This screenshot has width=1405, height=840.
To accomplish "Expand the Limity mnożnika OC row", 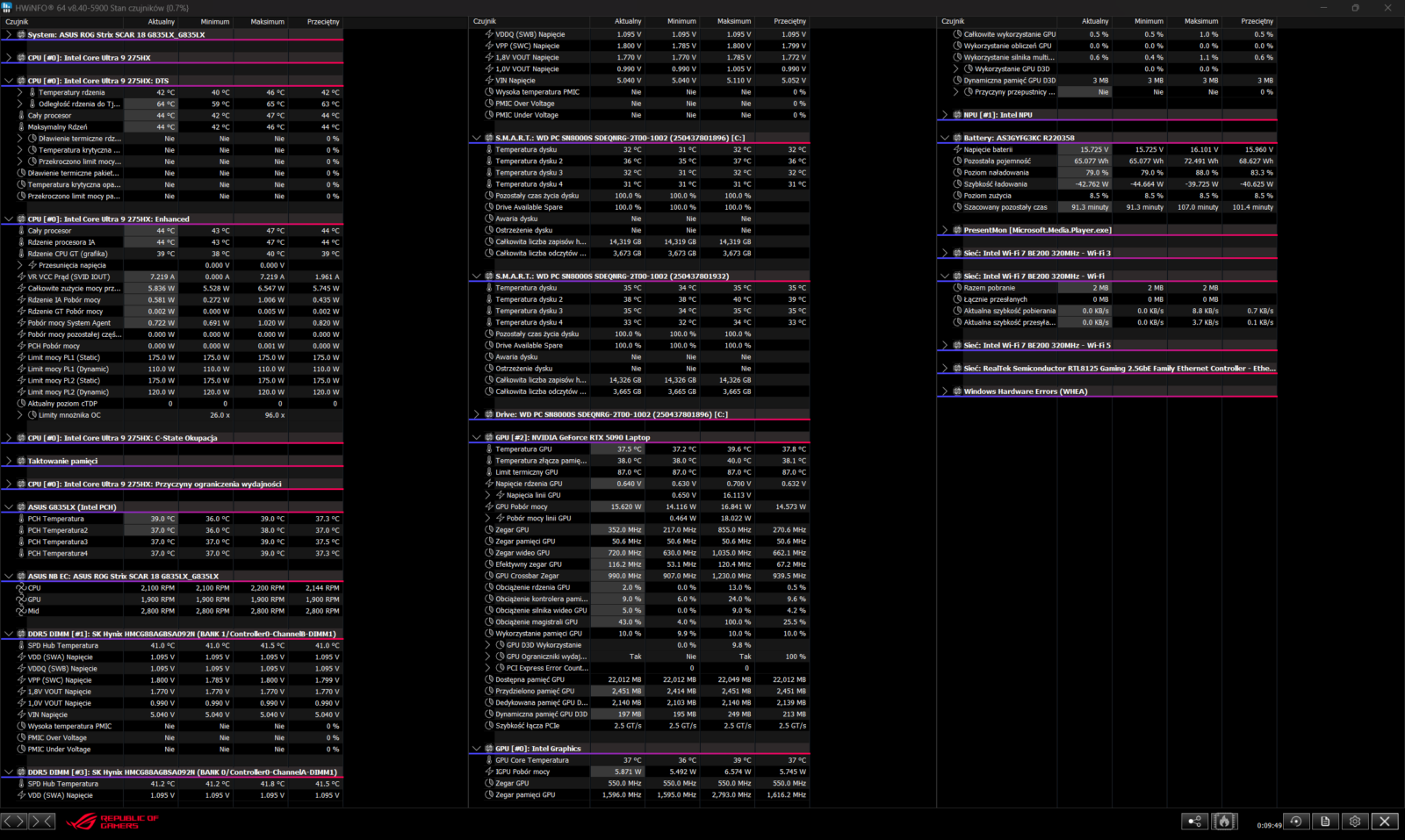I will point(20,415).
